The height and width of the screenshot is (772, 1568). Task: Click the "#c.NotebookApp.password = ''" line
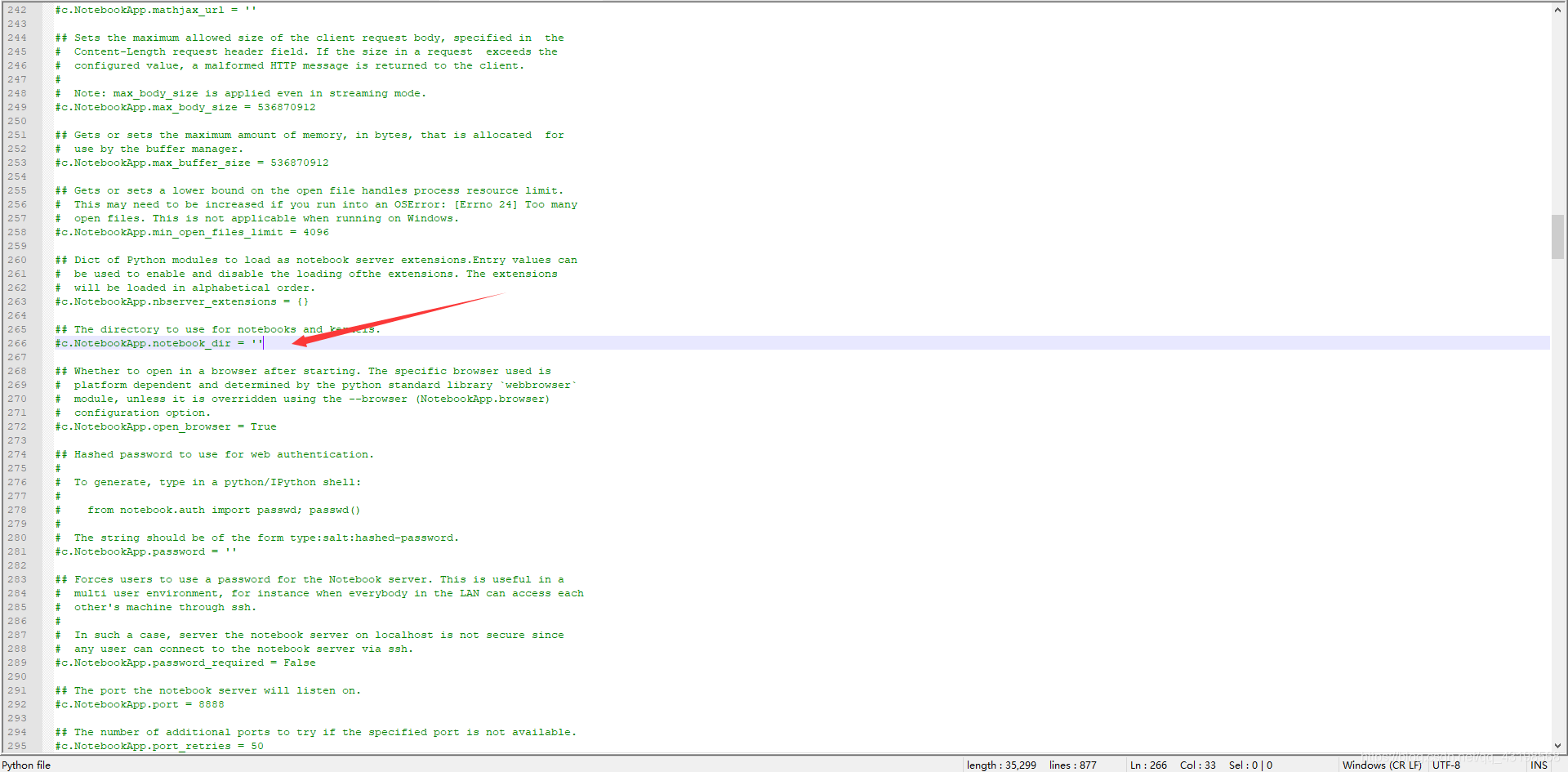pos(146,551)
